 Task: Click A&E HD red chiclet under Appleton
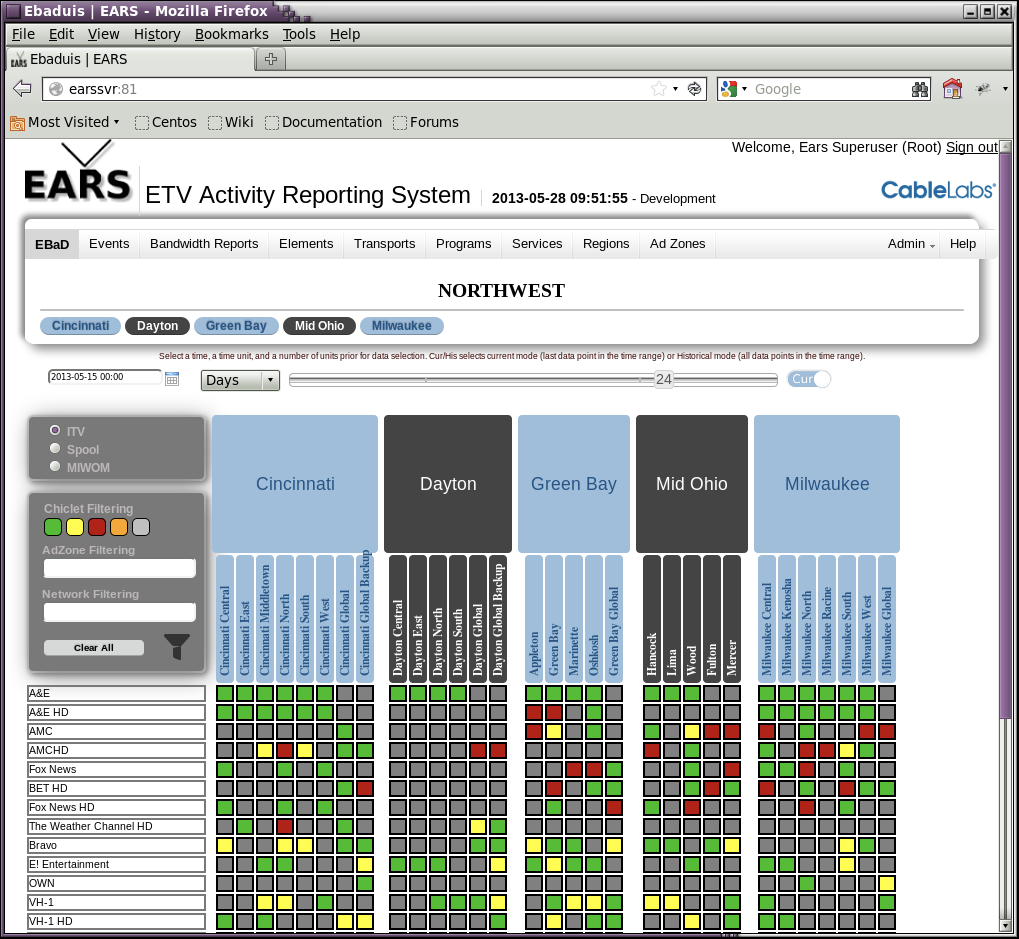(534, 712)
